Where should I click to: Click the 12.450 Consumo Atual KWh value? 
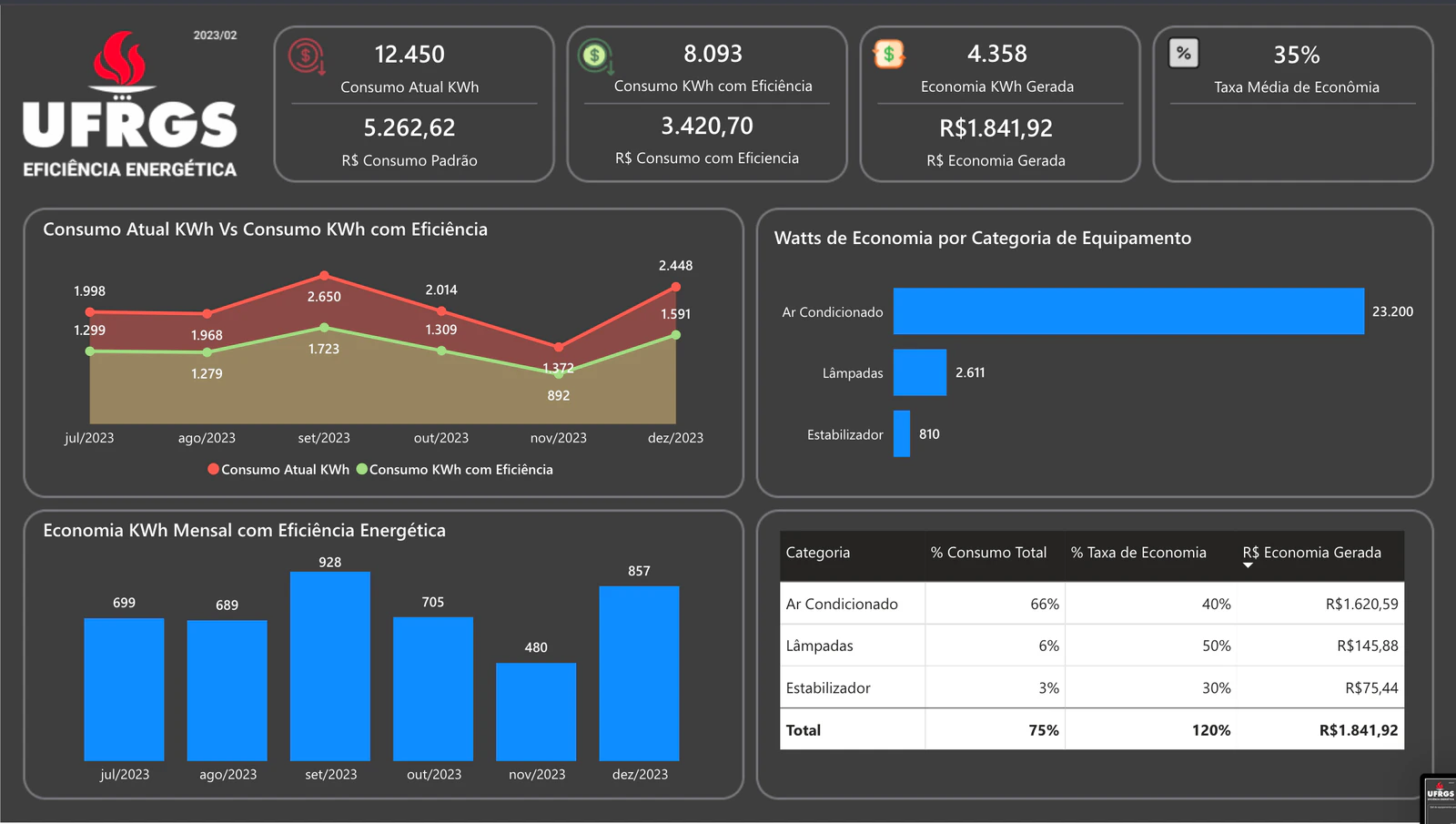[409, 55]
